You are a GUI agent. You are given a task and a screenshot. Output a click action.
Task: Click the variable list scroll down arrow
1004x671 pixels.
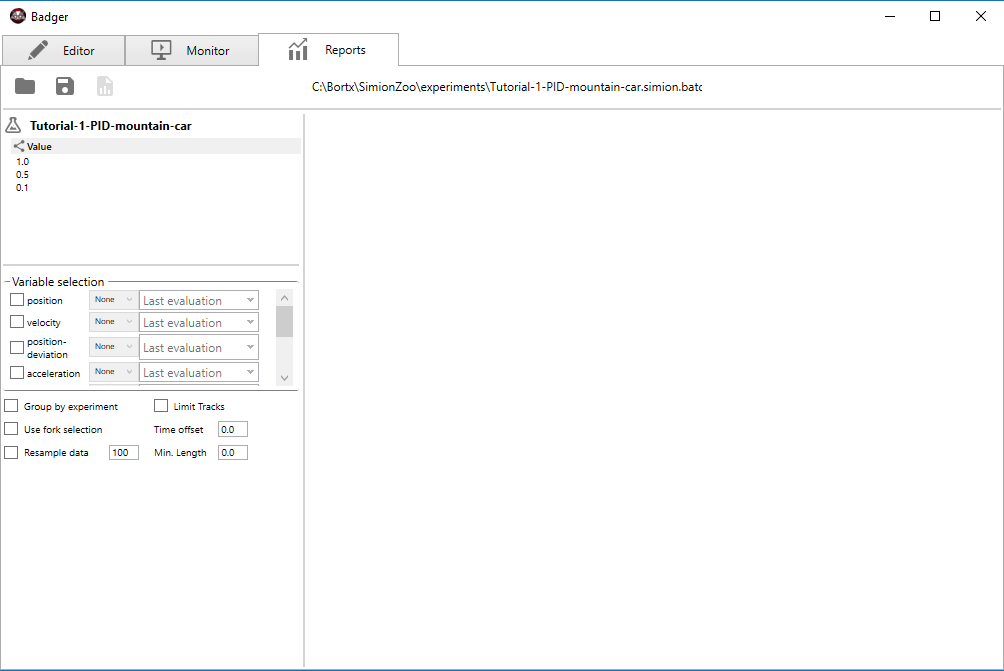[x=284, y=378]
